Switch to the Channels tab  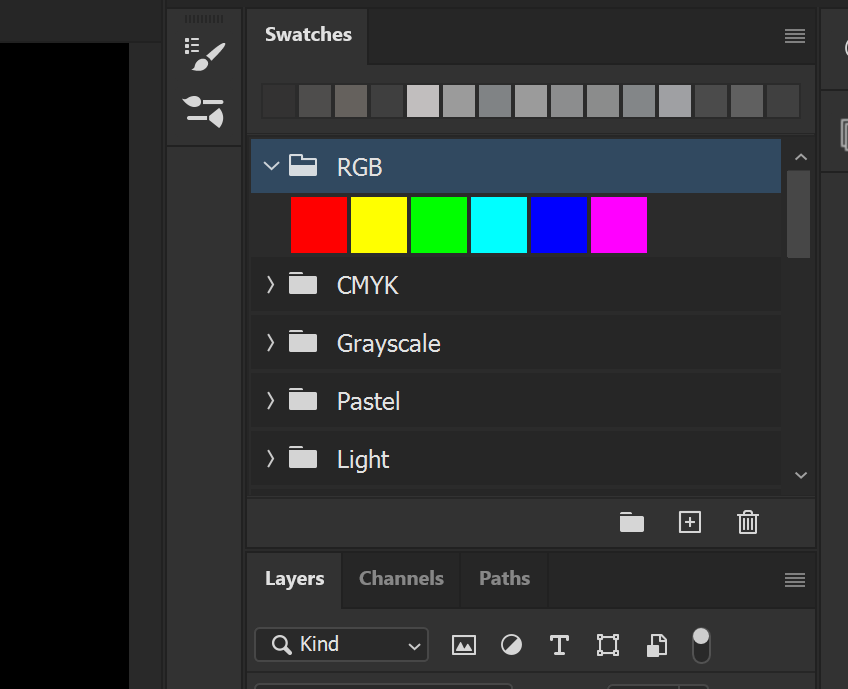click(x=401, y=579)
